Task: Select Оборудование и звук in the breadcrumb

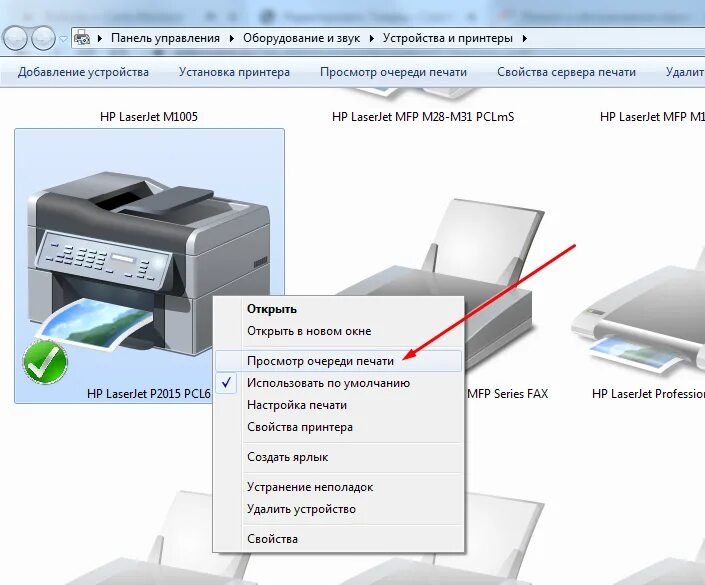Action: coord(301,38)
